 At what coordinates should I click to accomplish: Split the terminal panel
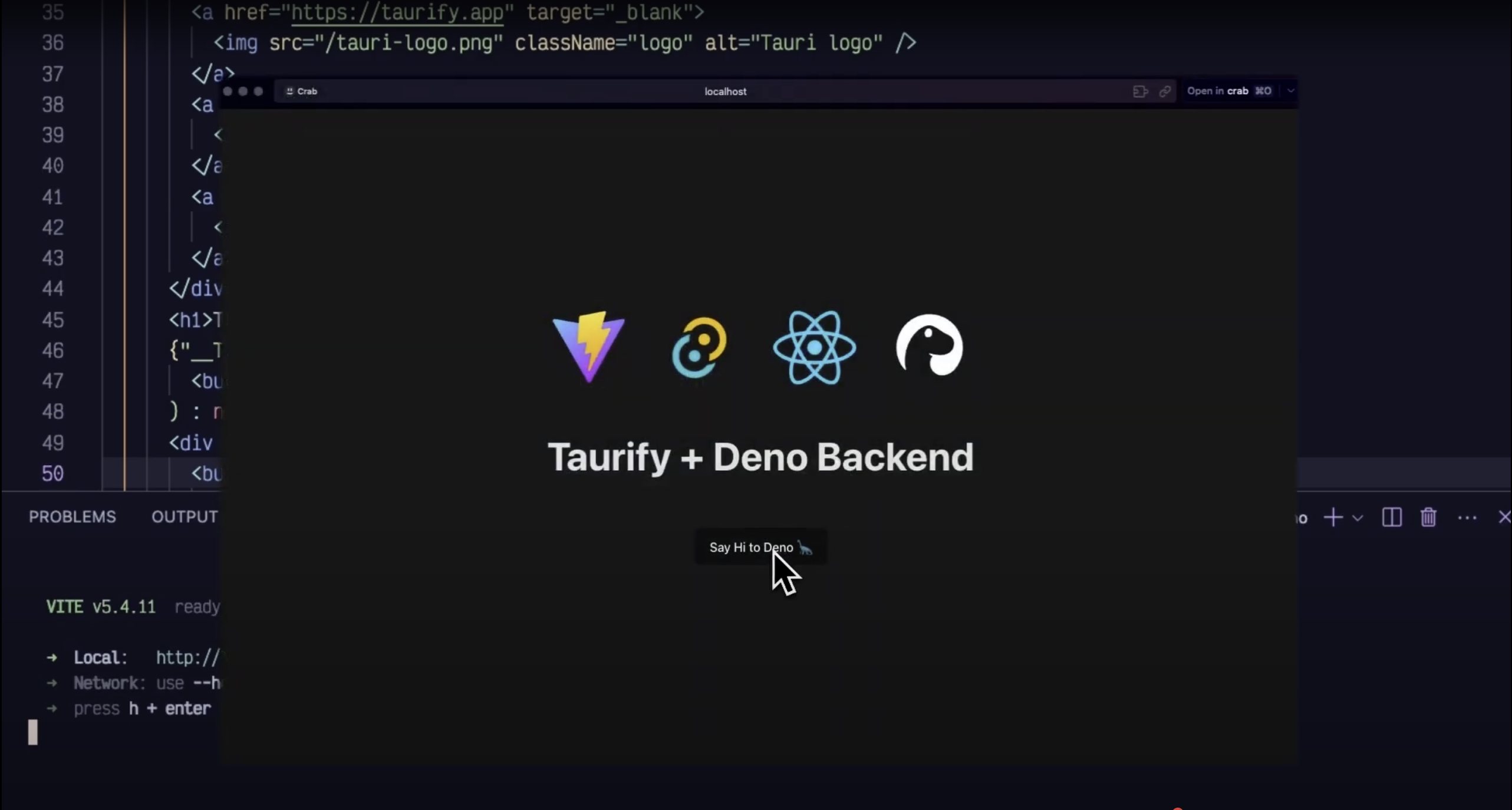(1392, 518)
